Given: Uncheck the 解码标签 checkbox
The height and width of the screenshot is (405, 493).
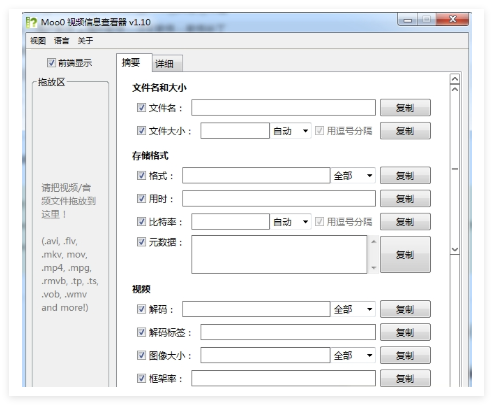Looking at the screenshot, I should click(141, 332).
